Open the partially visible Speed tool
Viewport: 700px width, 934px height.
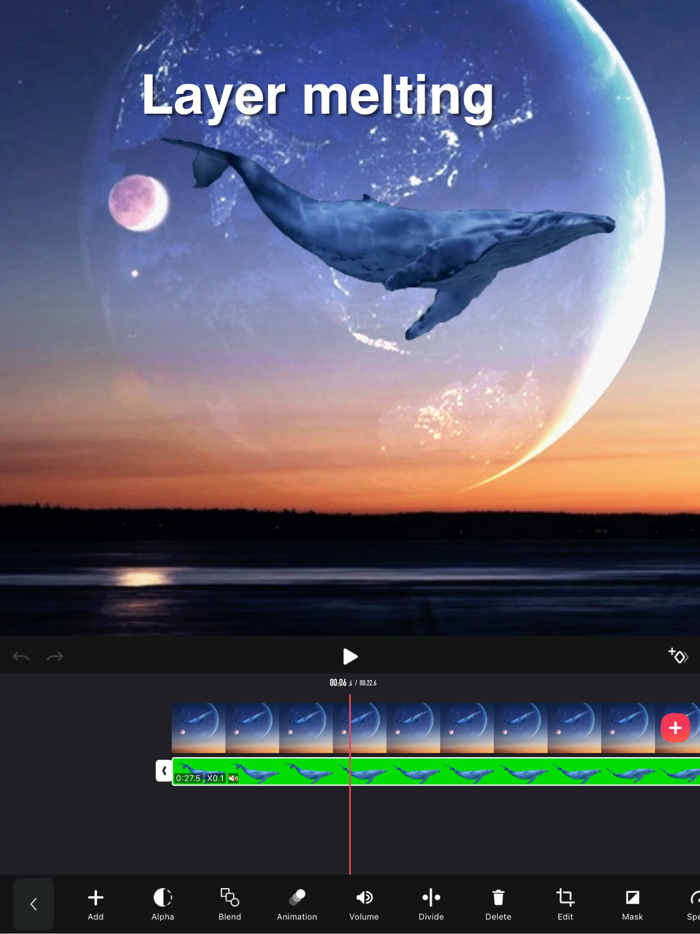tap(692, 904)
